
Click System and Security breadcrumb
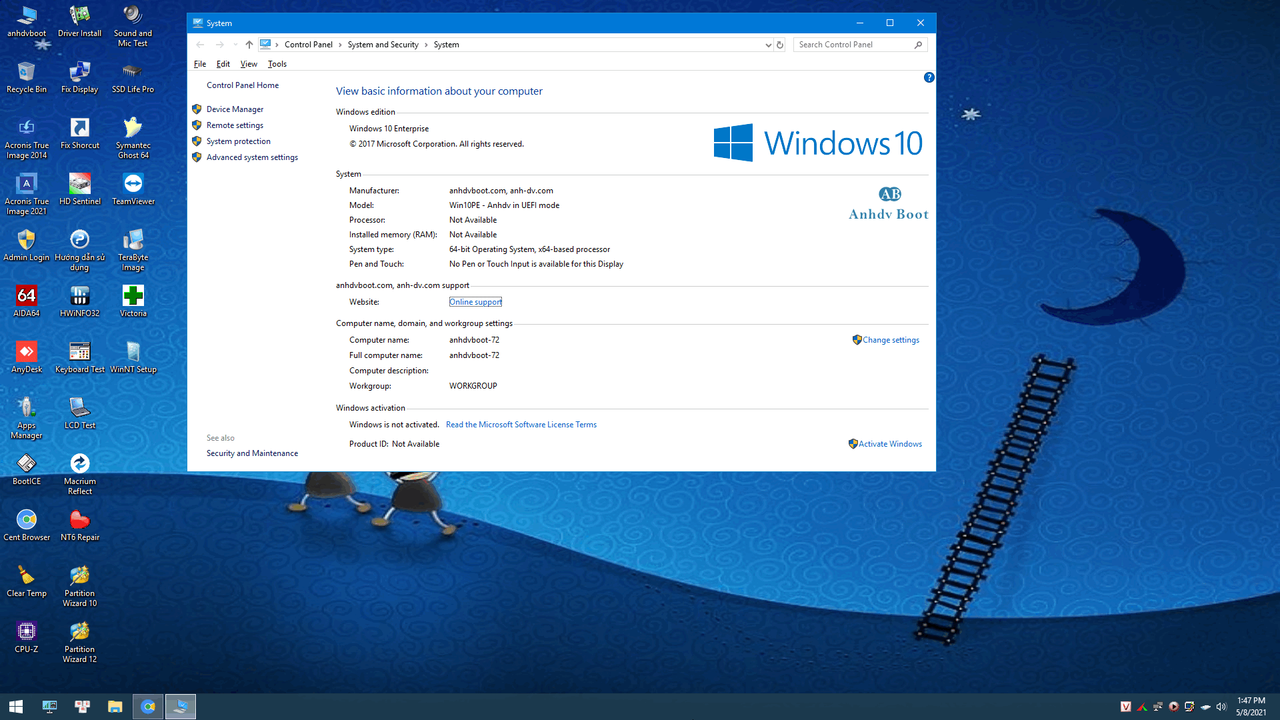tap(383, 45)
